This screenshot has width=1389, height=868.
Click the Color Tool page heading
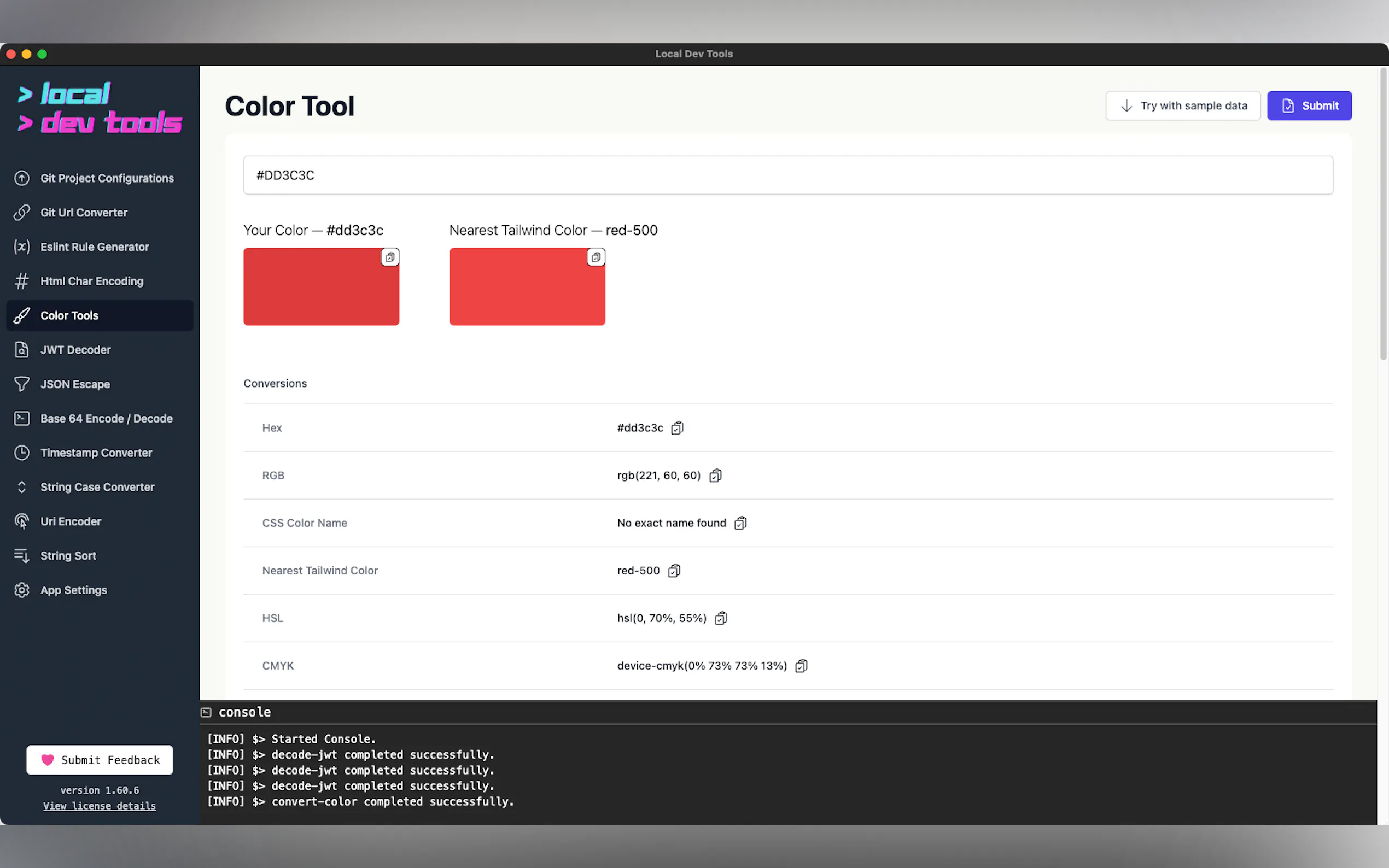[x=290, y=106]
